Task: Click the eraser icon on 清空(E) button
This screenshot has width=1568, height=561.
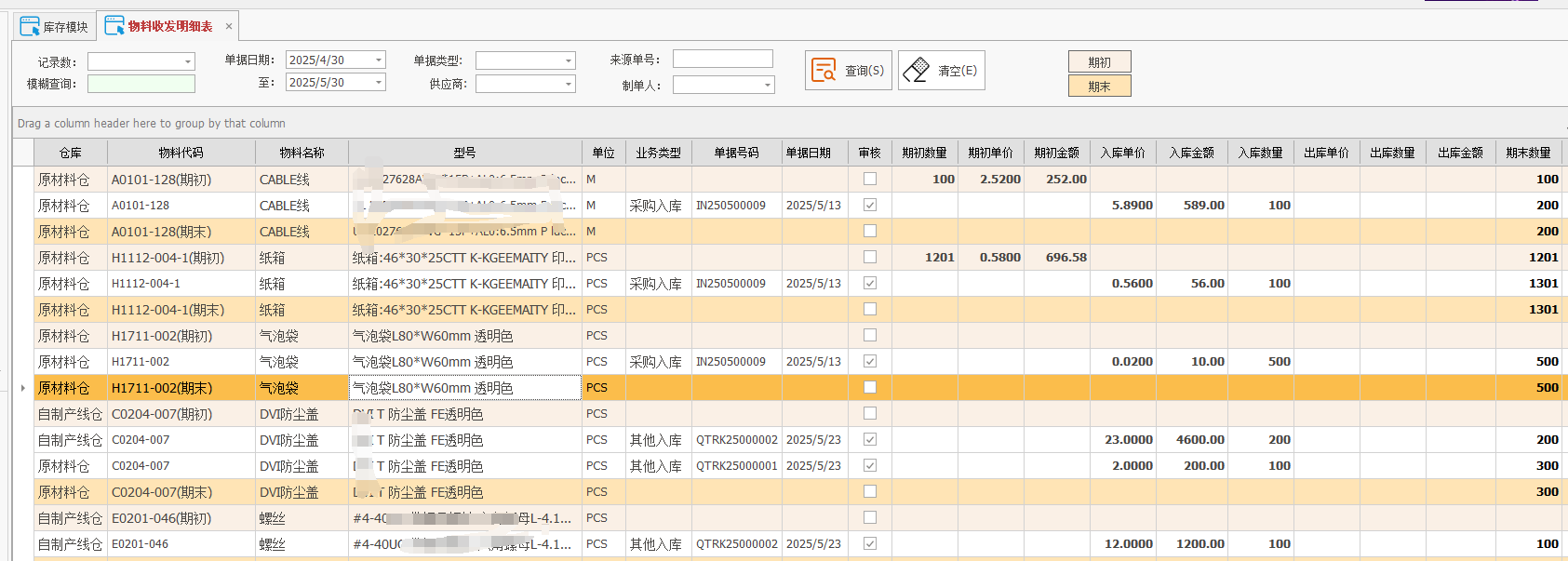Action: (x=916, y=71)
